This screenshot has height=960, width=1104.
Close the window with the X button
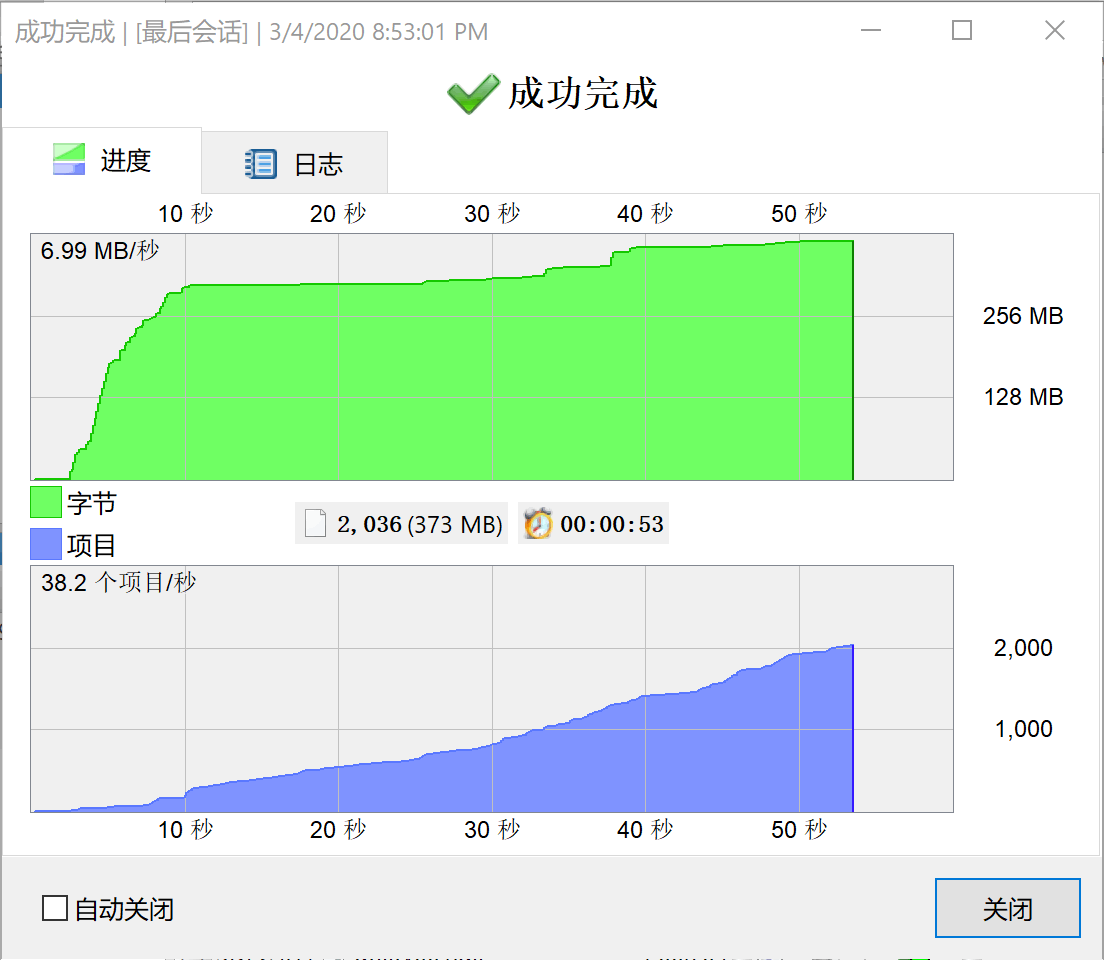tap(1055, 30)
